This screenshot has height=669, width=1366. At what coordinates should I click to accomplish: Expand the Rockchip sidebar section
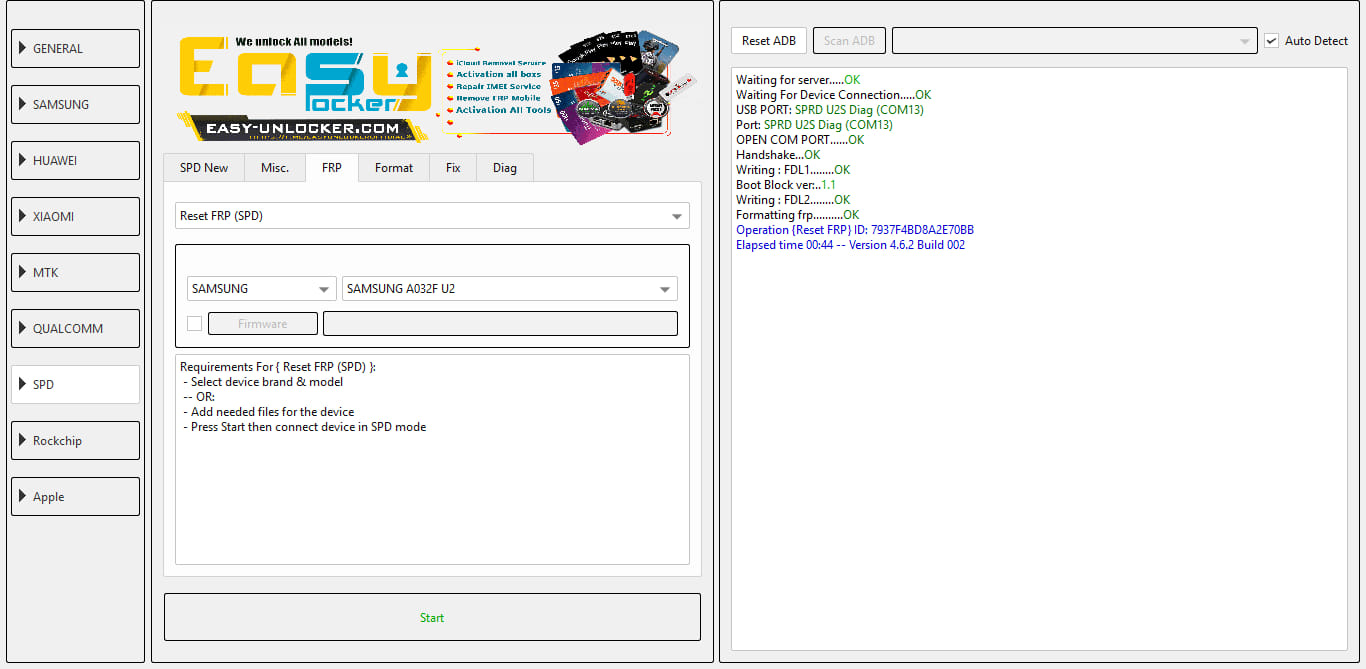pos(75,440)
